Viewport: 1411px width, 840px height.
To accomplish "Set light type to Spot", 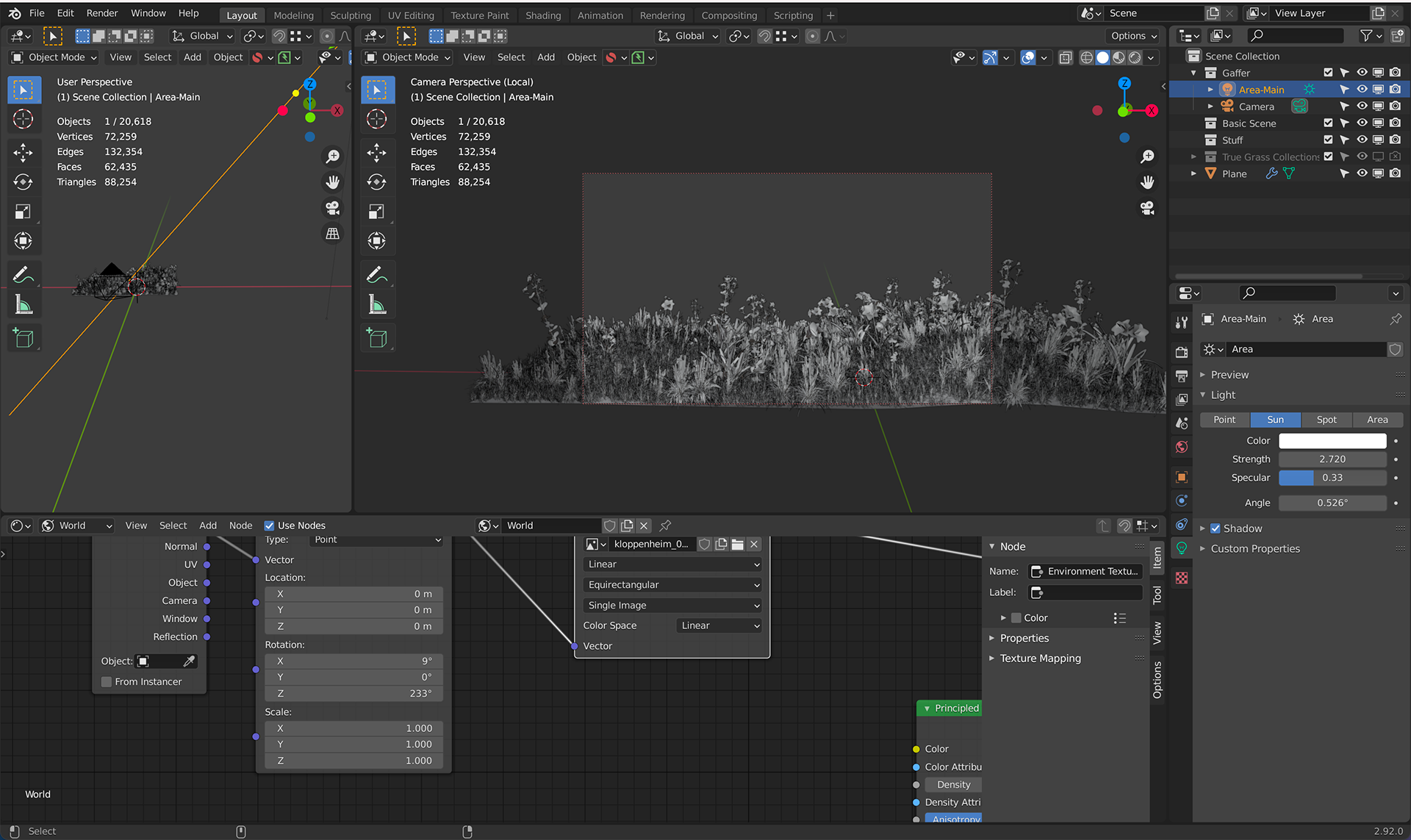I will click(1326, 420).
